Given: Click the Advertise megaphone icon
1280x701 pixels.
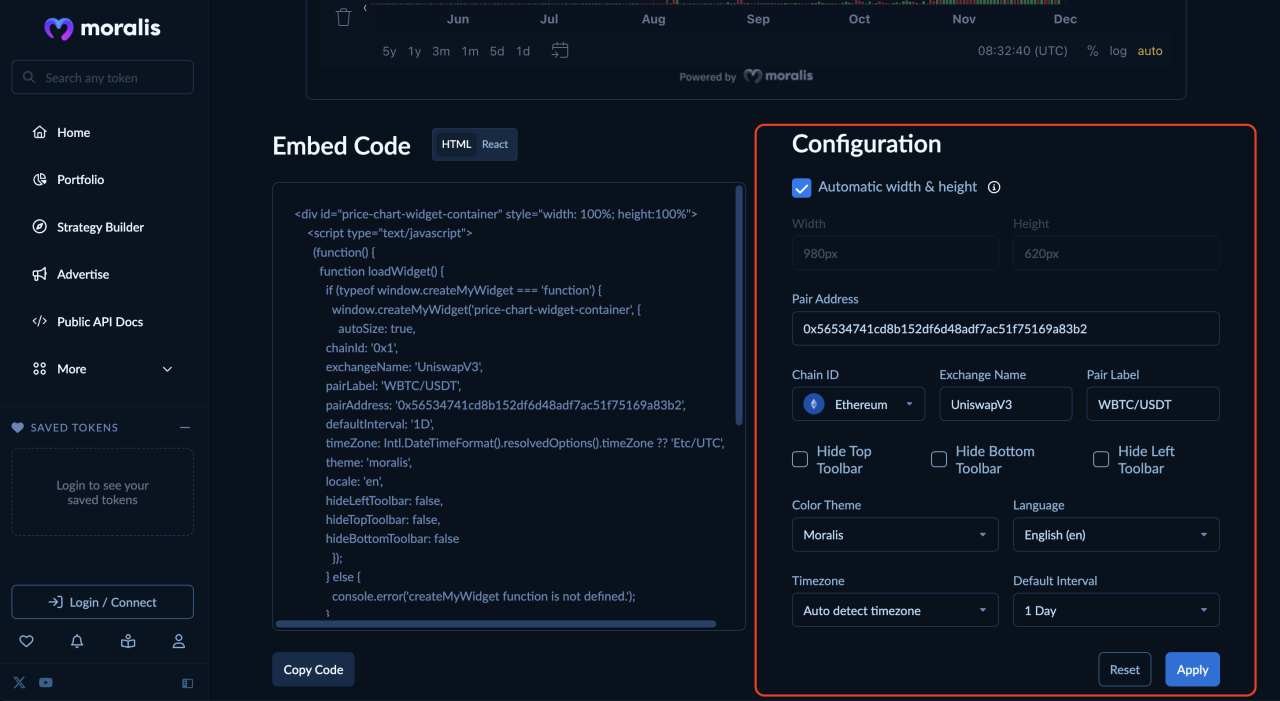Looking at the screenshot, I should tap(39, 274).
